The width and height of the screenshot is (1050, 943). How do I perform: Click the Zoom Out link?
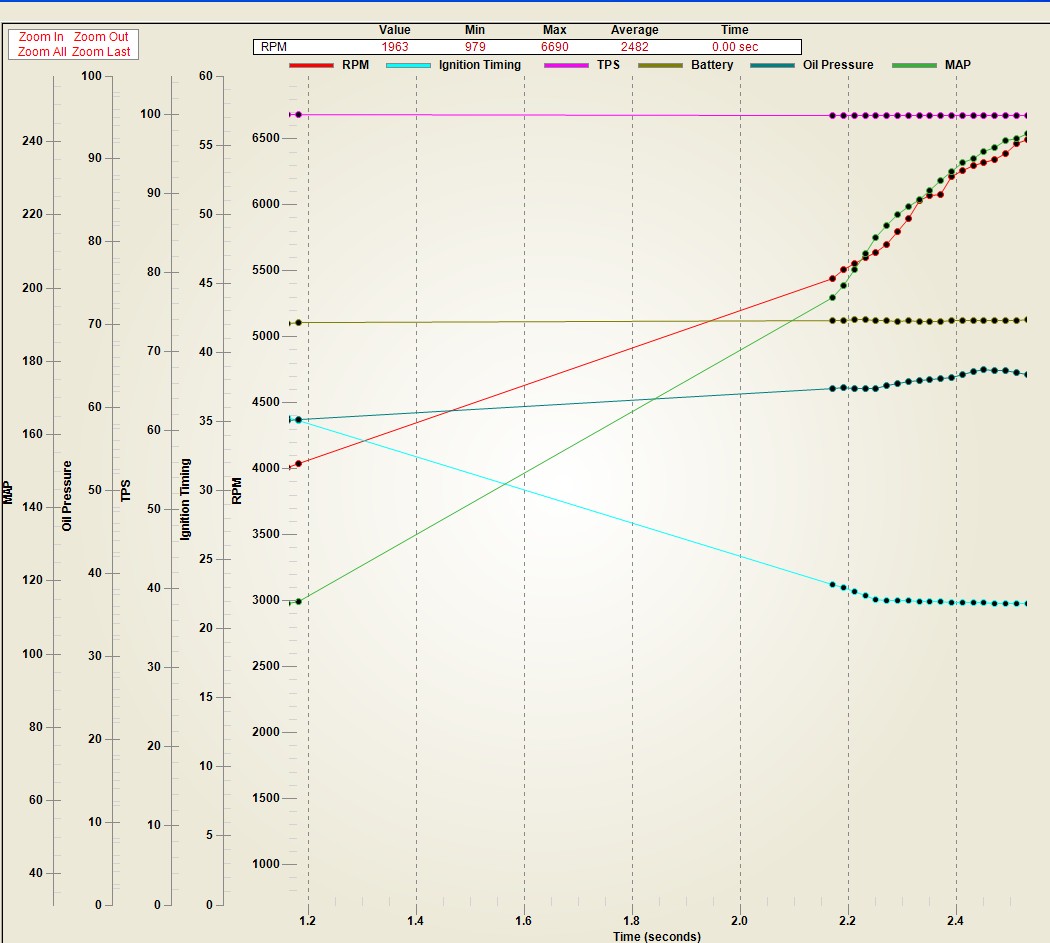(101, 37)
